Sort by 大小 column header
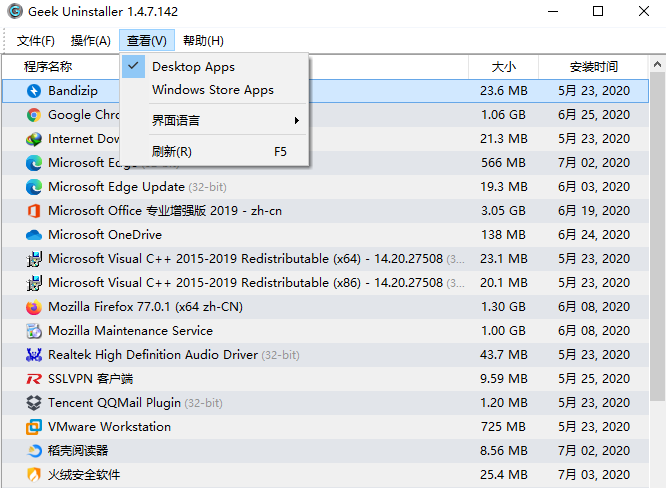Viewport: 666px width, 488px height. click(503, 67)
